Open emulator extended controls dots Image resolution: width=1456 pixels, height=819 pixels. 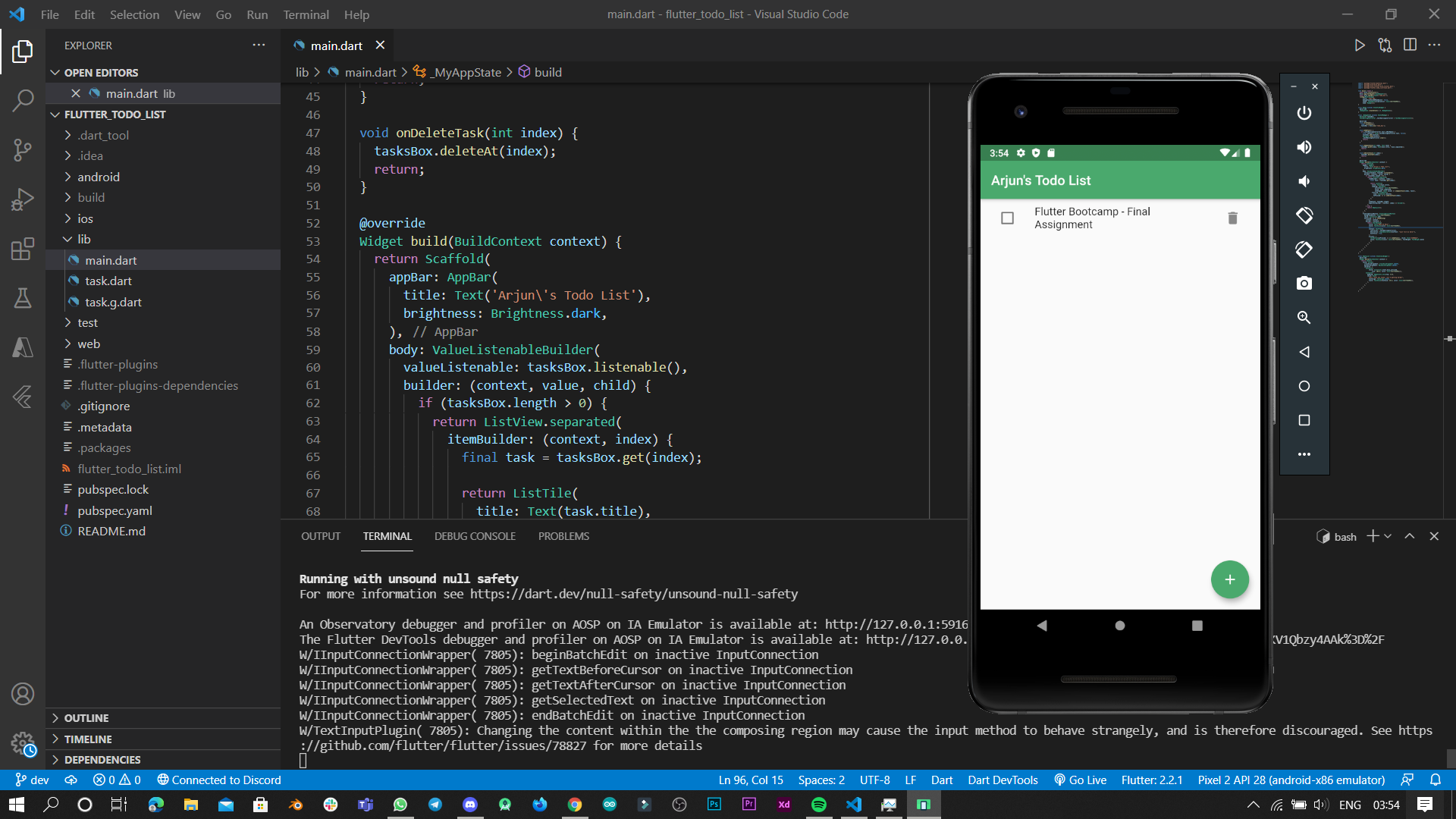pos(1304,454)
